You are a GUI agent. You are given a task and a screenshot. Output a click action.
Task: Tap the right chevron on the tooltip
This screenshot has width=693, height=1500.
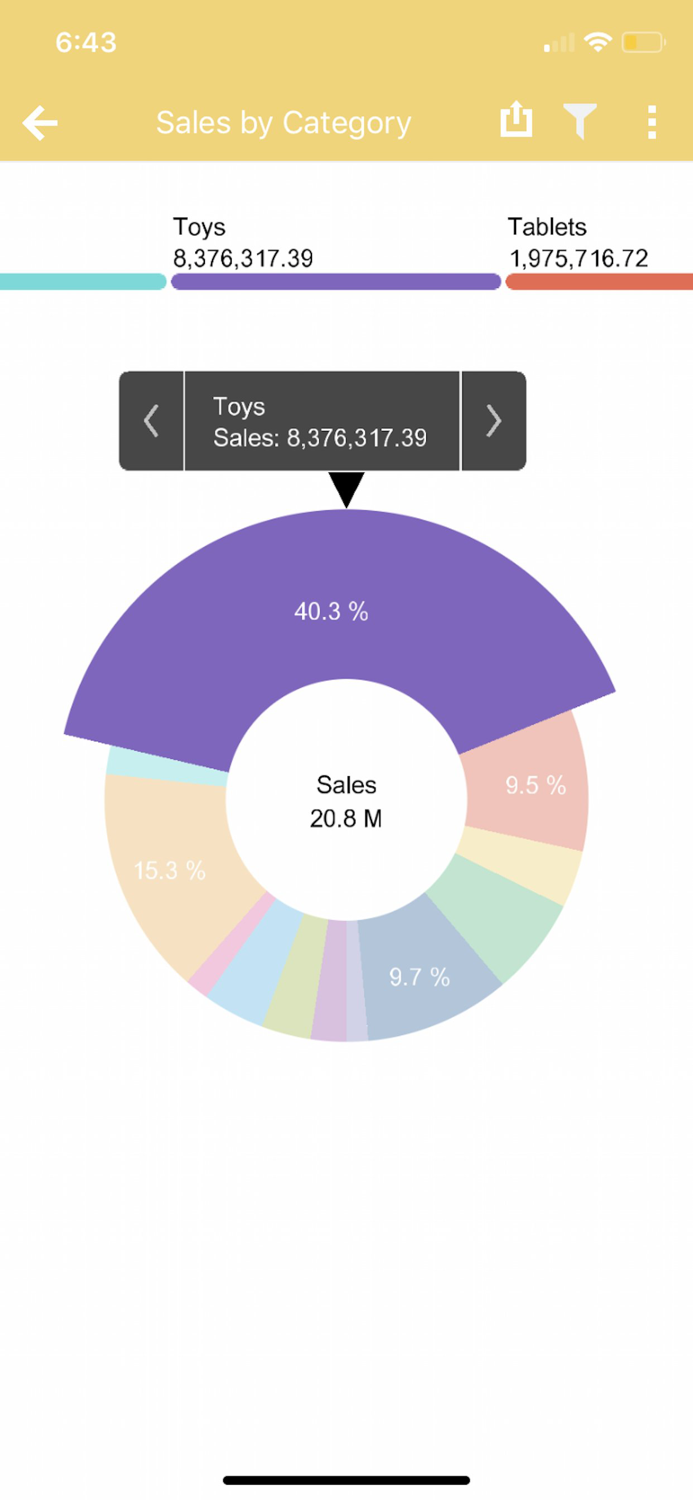493,420
